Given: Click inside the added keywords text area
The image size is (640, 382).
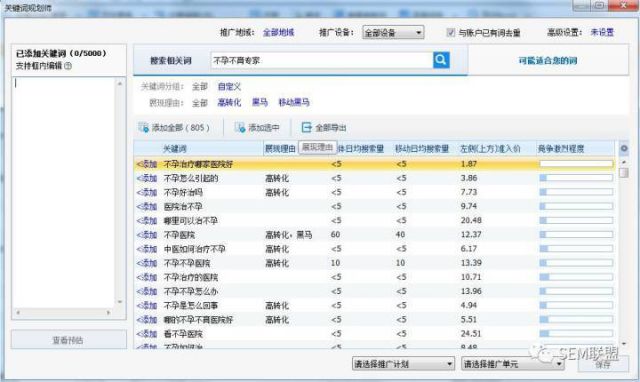Looking at the screenshot, I should click(63, 193).
